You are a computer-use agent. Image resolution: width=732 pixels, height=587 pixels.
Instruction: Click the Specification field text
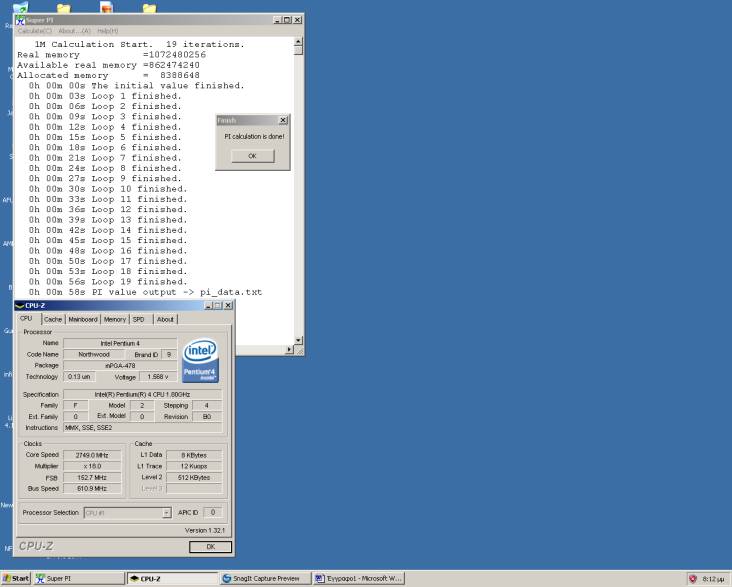[142, 395]
